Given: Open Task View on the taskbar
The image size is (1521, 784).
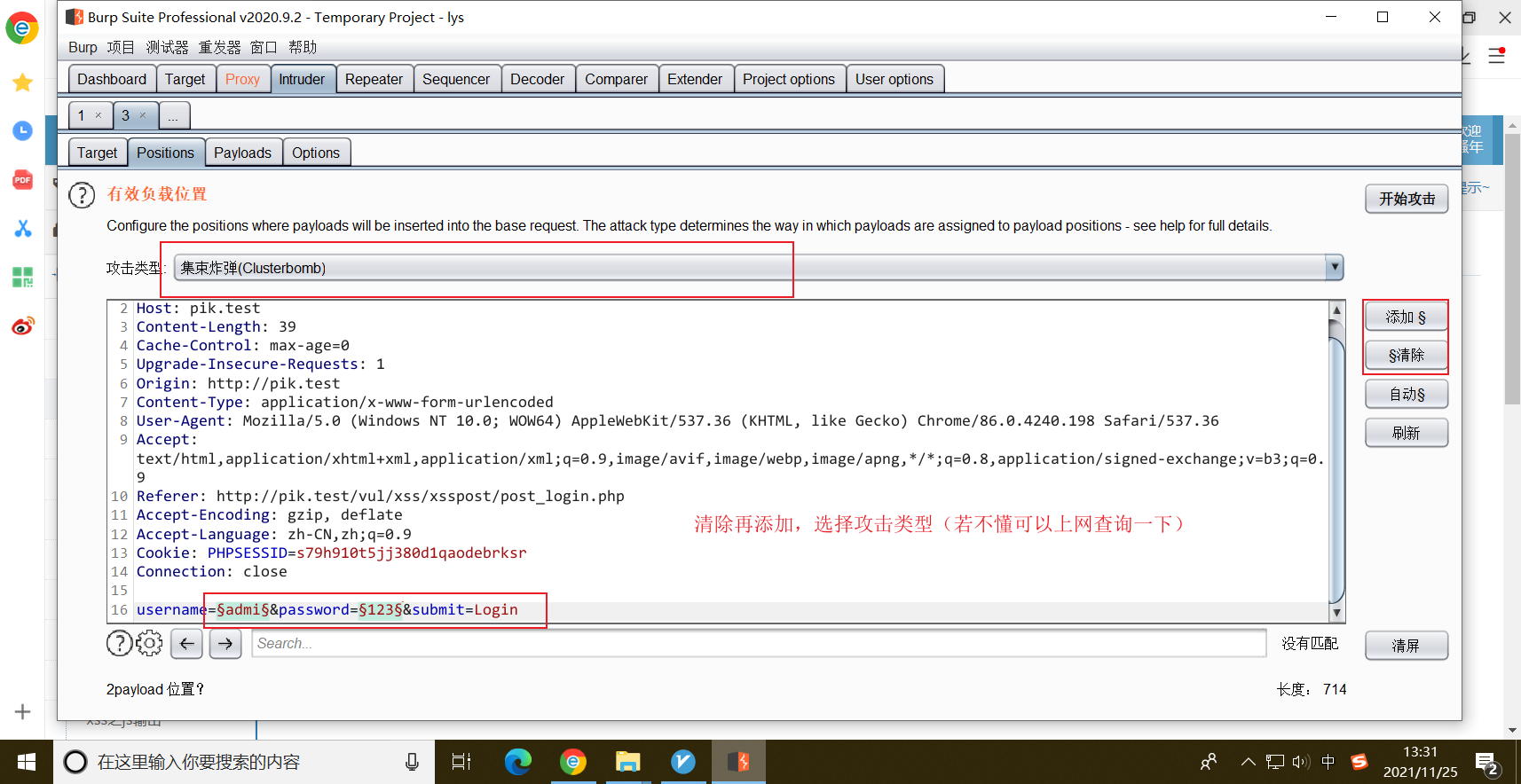Looking at the screenshot, I should [x=461, y=762].
